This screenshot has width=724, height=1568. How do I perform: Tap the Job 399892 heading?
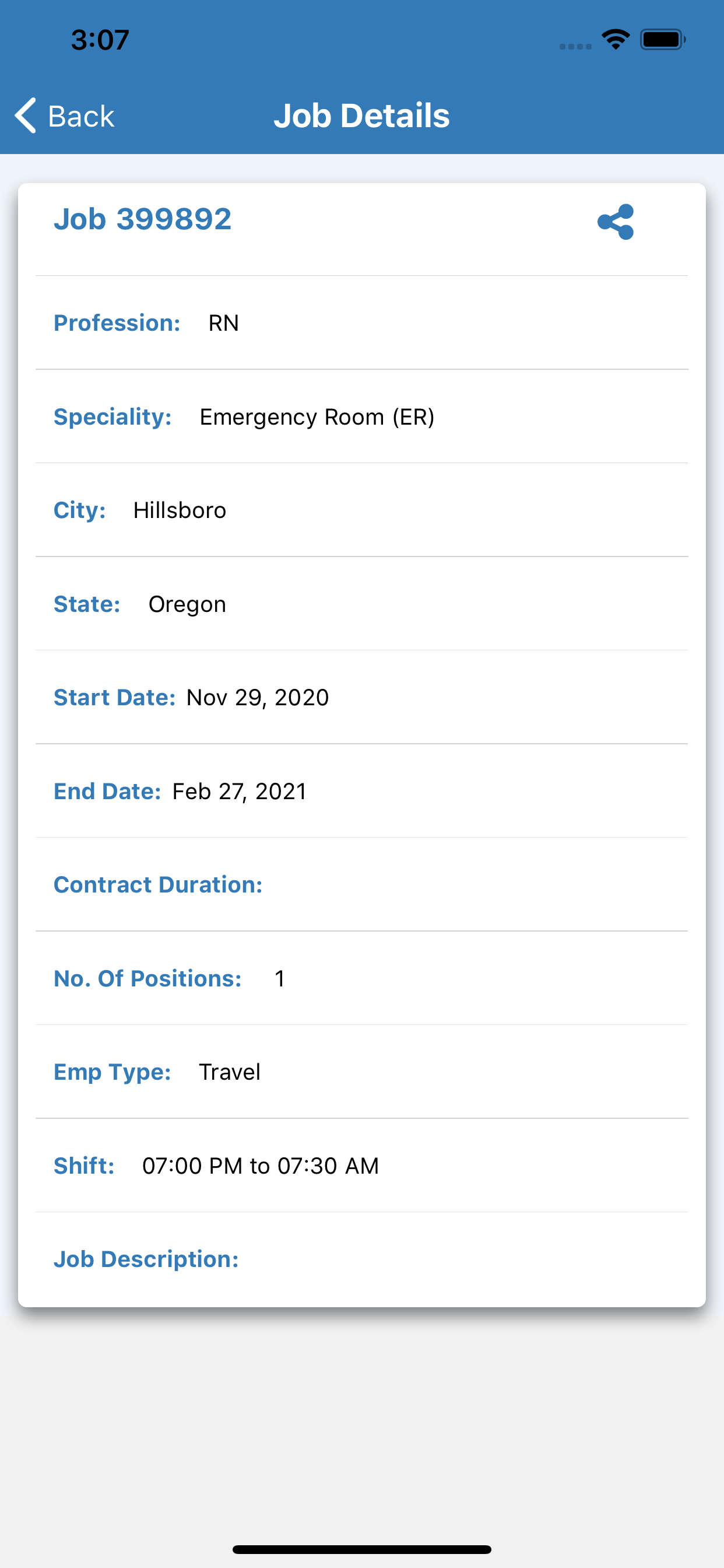142,219
